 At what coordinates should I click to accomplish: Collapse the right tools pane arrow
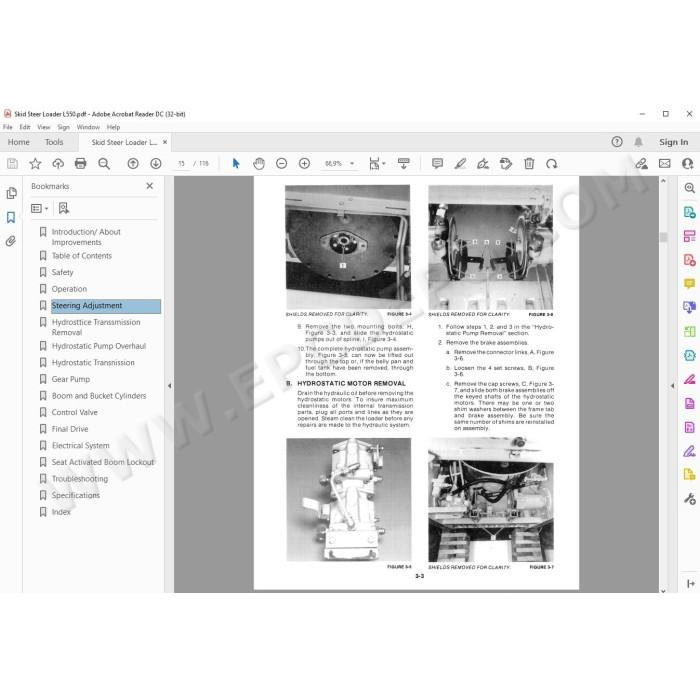coord(673,386)
